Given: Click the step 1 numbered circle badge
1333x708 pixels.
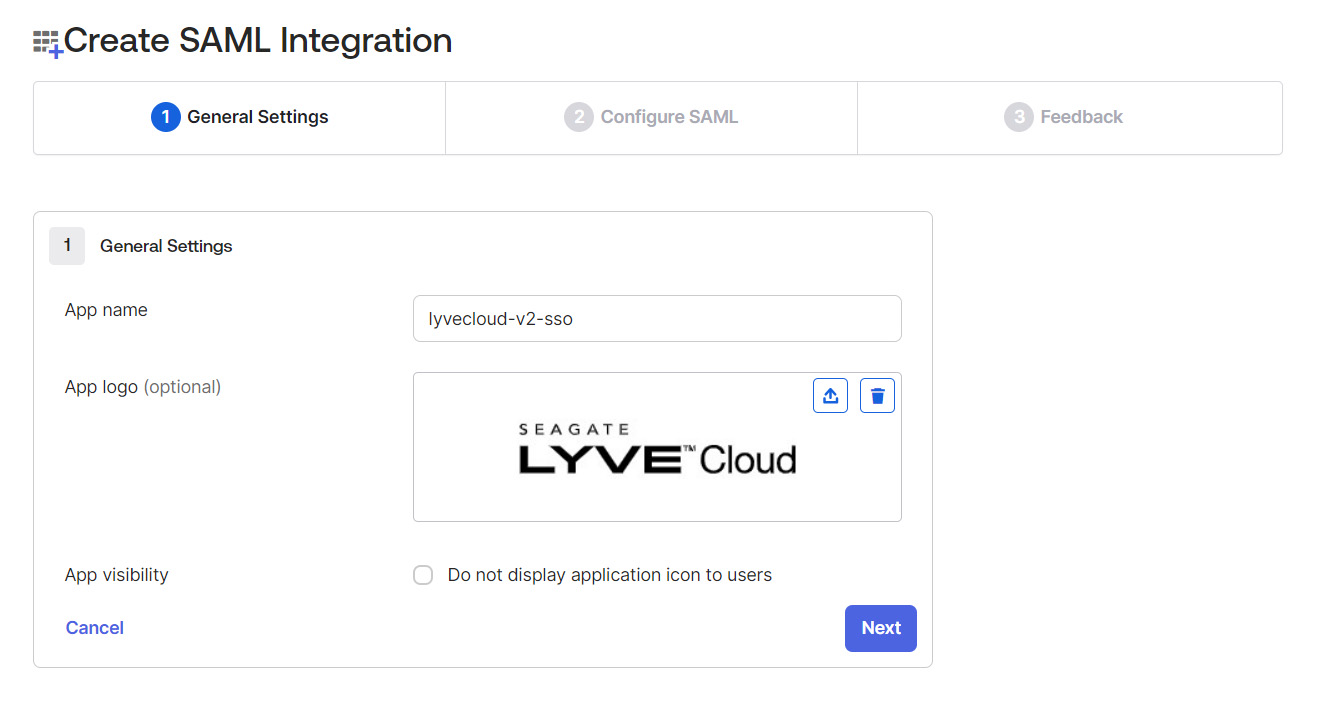Looking at the screenshot, I should click(x=165, y=116).
